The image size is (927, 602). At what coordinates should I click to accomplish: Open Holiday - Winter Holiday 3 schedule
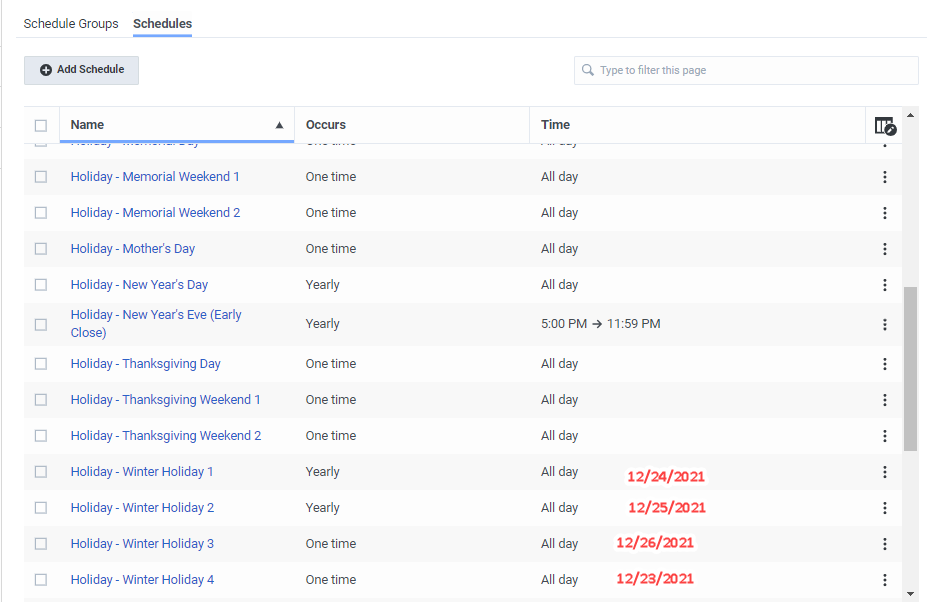click(142, 544)
